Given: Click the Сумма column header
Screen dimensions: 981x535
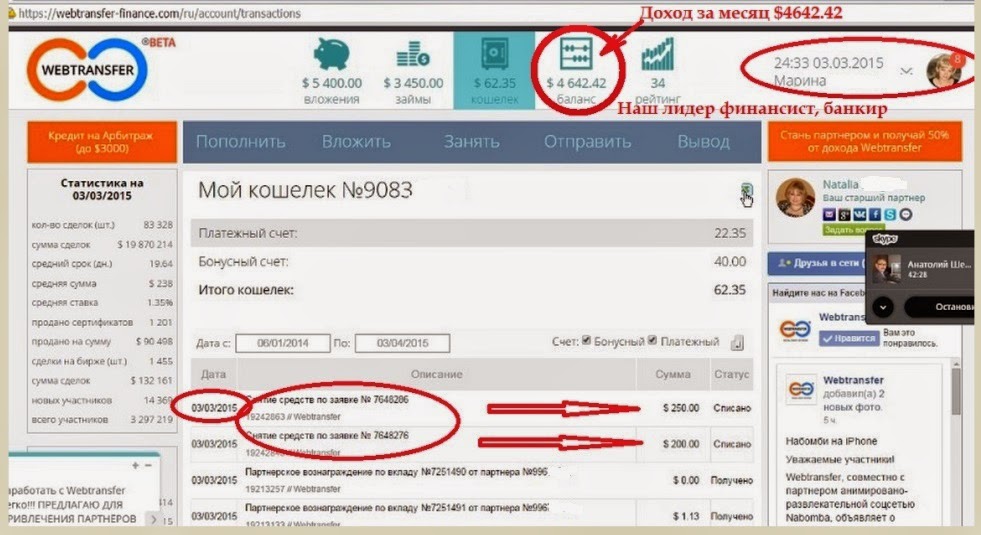Looking at the screenshot, I should click(673, 374).
